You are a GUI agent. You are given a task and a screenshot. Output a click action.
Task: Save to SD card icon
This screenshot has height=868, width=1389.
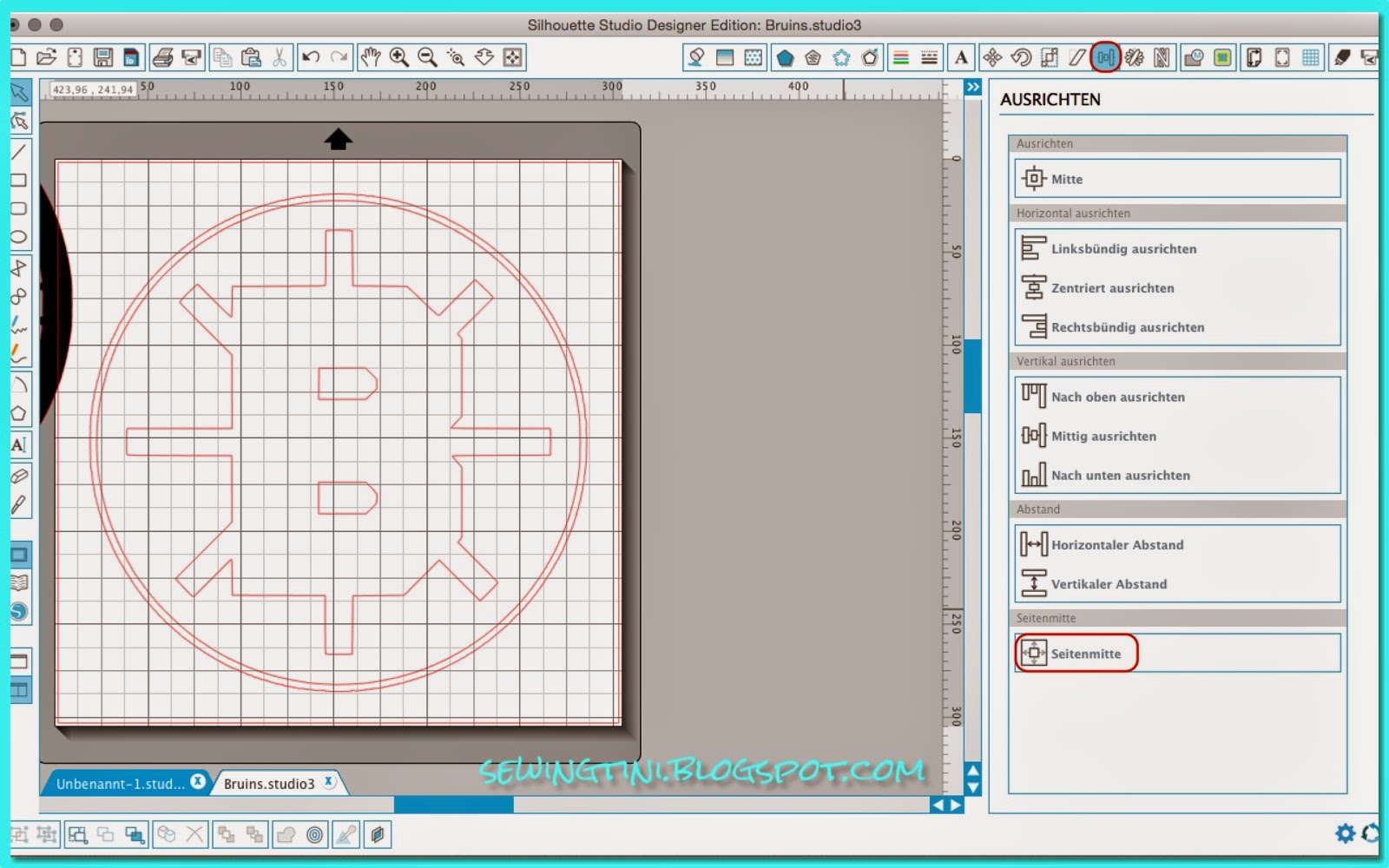(x=131, y=58)
